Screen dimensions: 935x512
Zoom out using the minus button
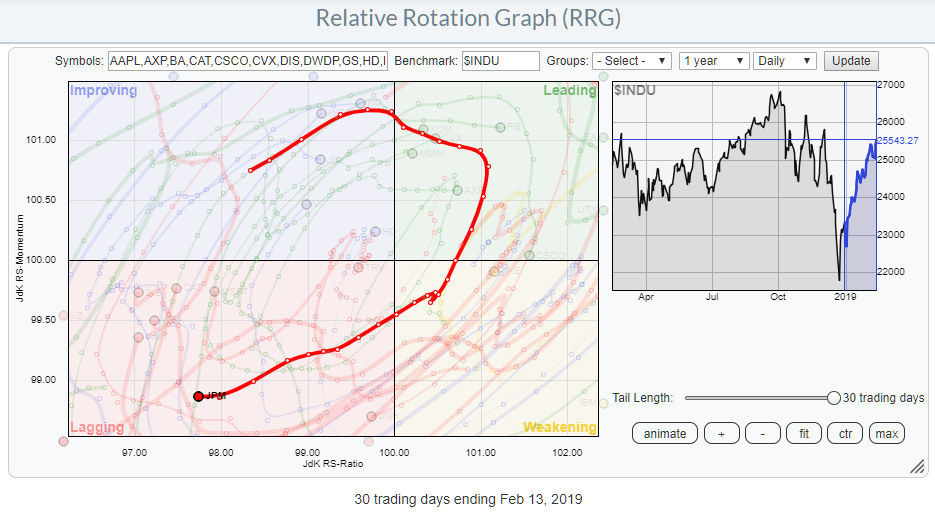pyautogui.click(x=762, y=433)
